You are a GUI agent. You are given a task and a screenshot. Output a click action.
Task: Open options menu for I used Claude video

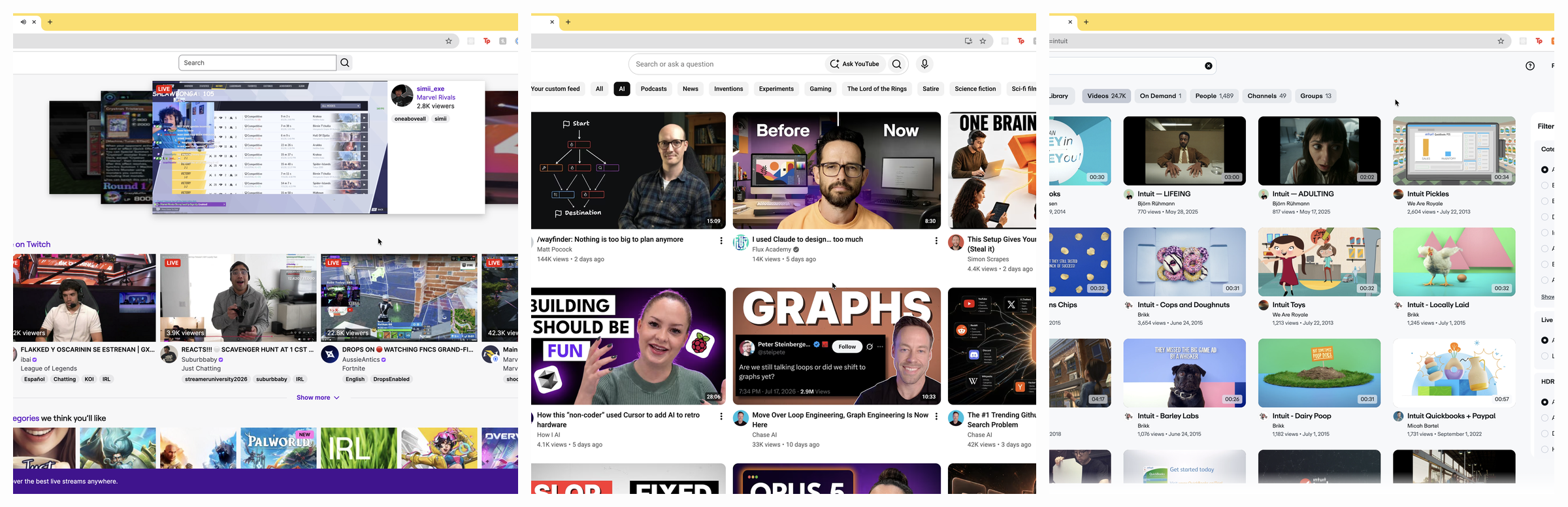(936, 241)
